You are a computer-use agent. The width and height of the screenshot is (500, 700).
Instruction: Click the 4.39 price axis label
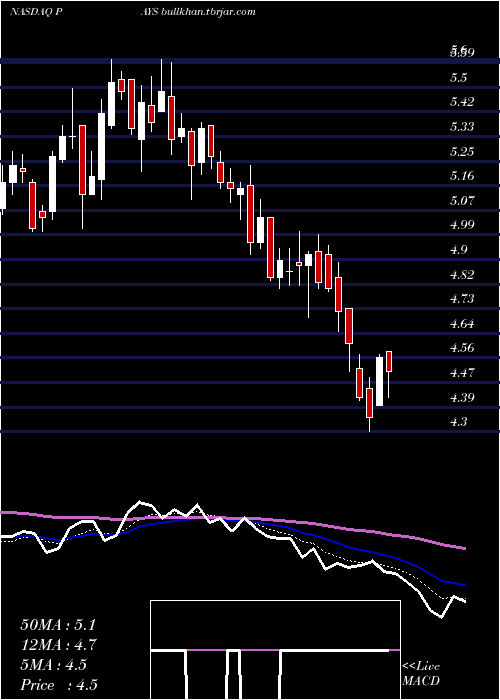(x=462, y=397)
